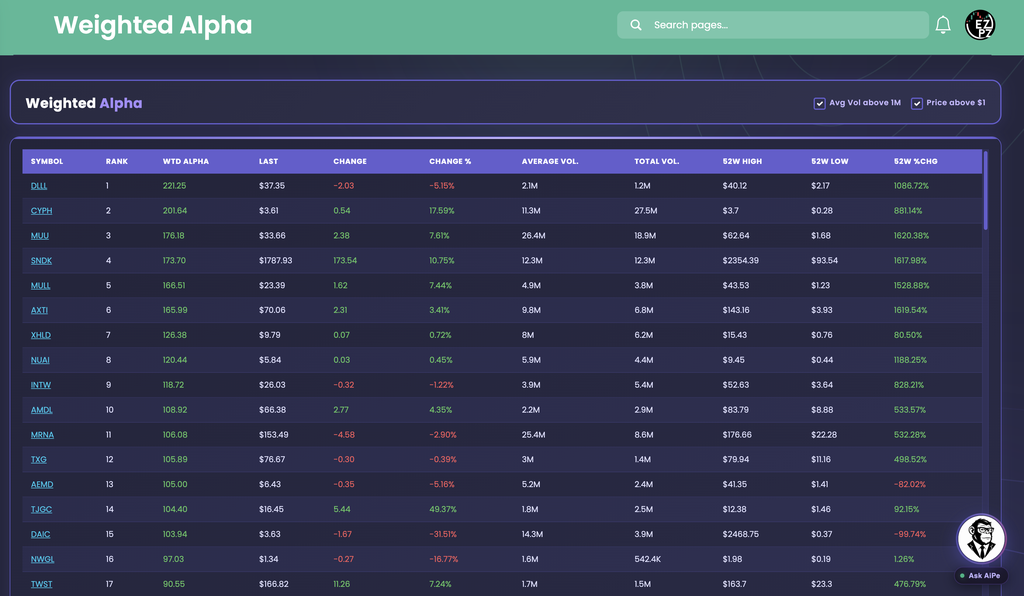Viewport: 1024px width, 596px height.
Task: Click the 49.37% change value
Action: (443, 509)
